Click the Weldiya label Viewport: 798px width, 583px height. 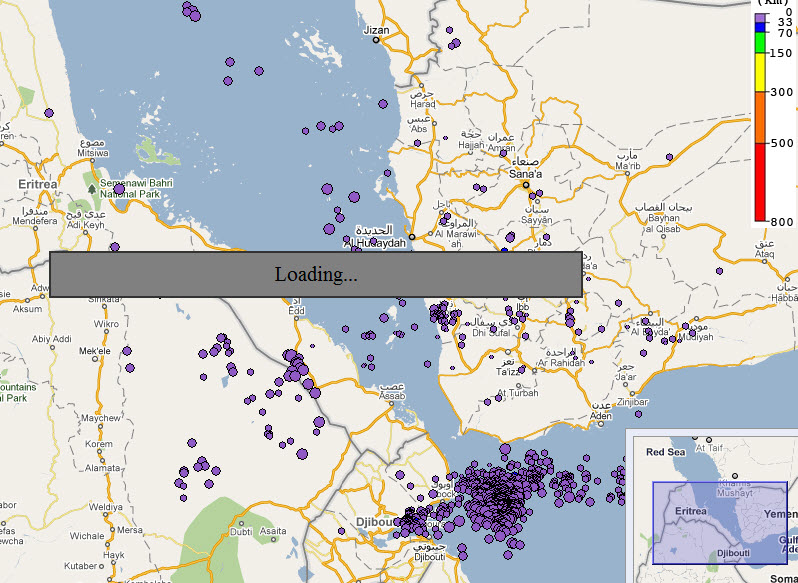click(x=106, y=507)
